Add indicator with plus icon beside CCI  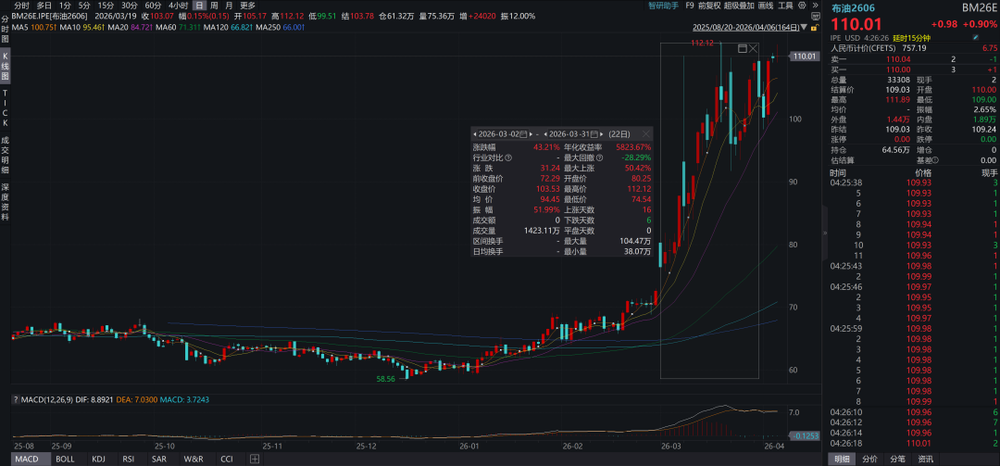[255, 459]
